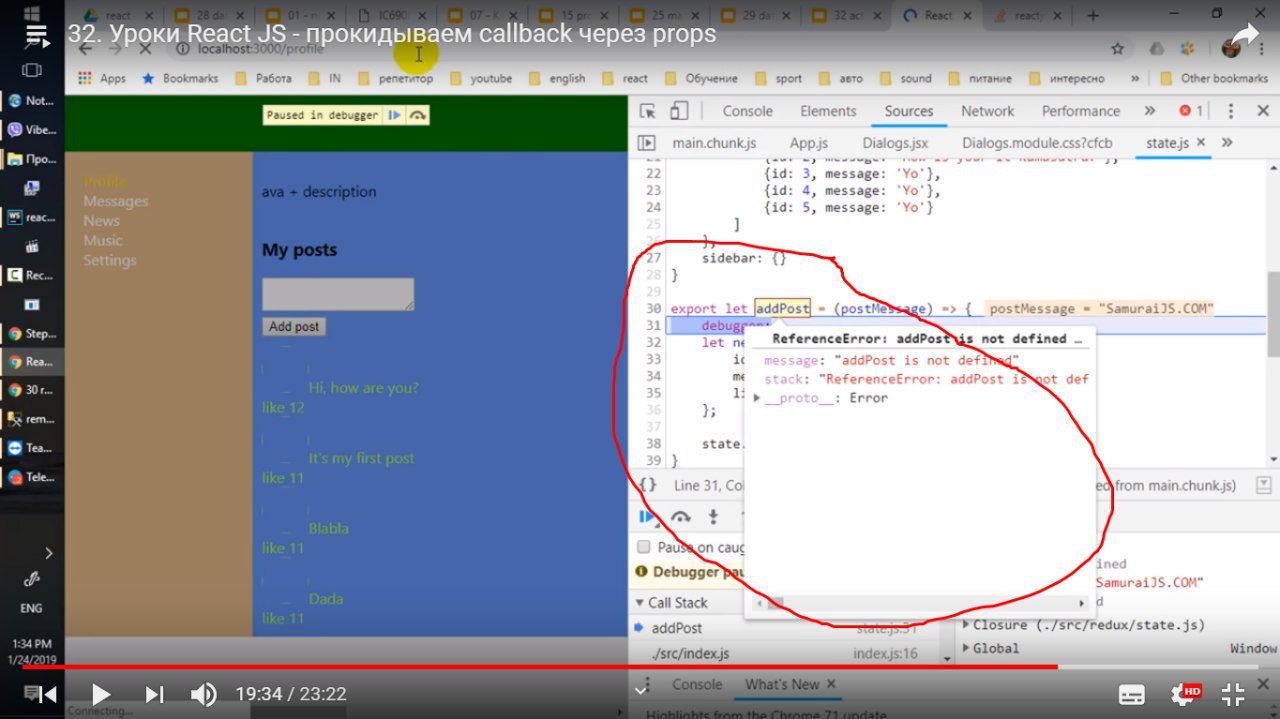1280x719 pixels.
Task: Skip to the next video
Action: click(154, 693)
